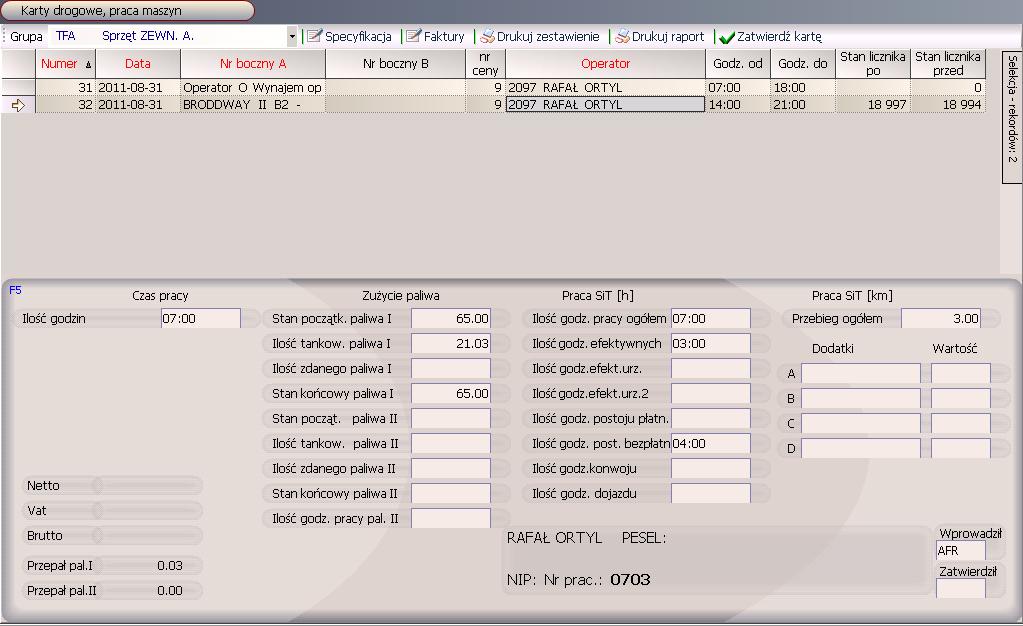Open the Faktury toolbar button
The image size is (1023, 626).
coord(435,37)
